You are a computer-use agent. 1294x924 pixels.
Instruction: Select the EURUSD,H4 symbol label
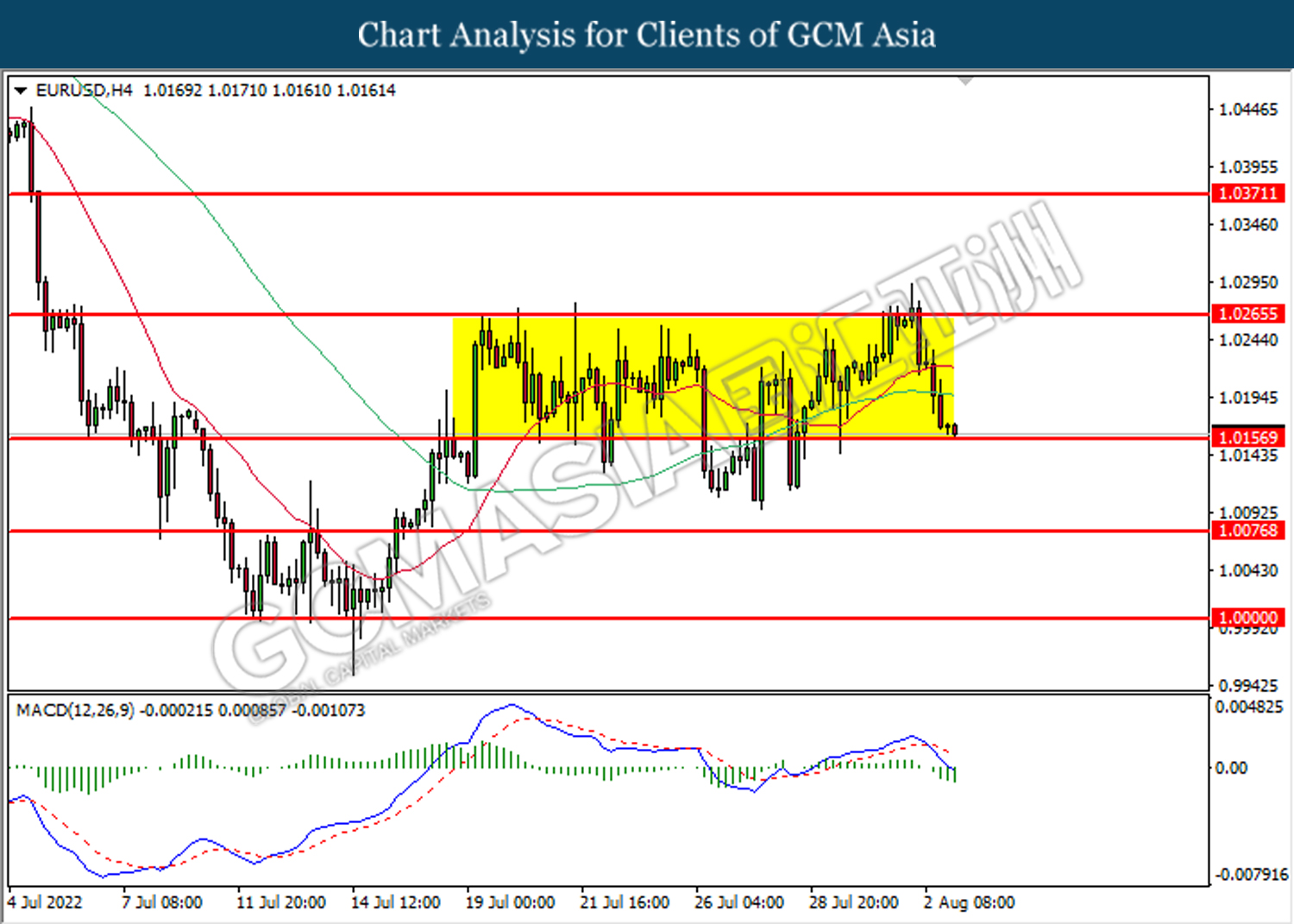point(84,90)
